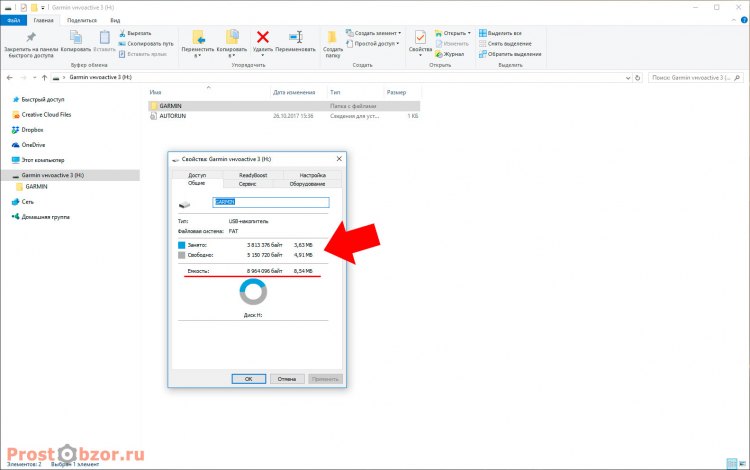Image resolution: width=750 pixels, height=470 pixels.
Task: Switch to large icons view in status bar
Action: [x=741, y=463]
